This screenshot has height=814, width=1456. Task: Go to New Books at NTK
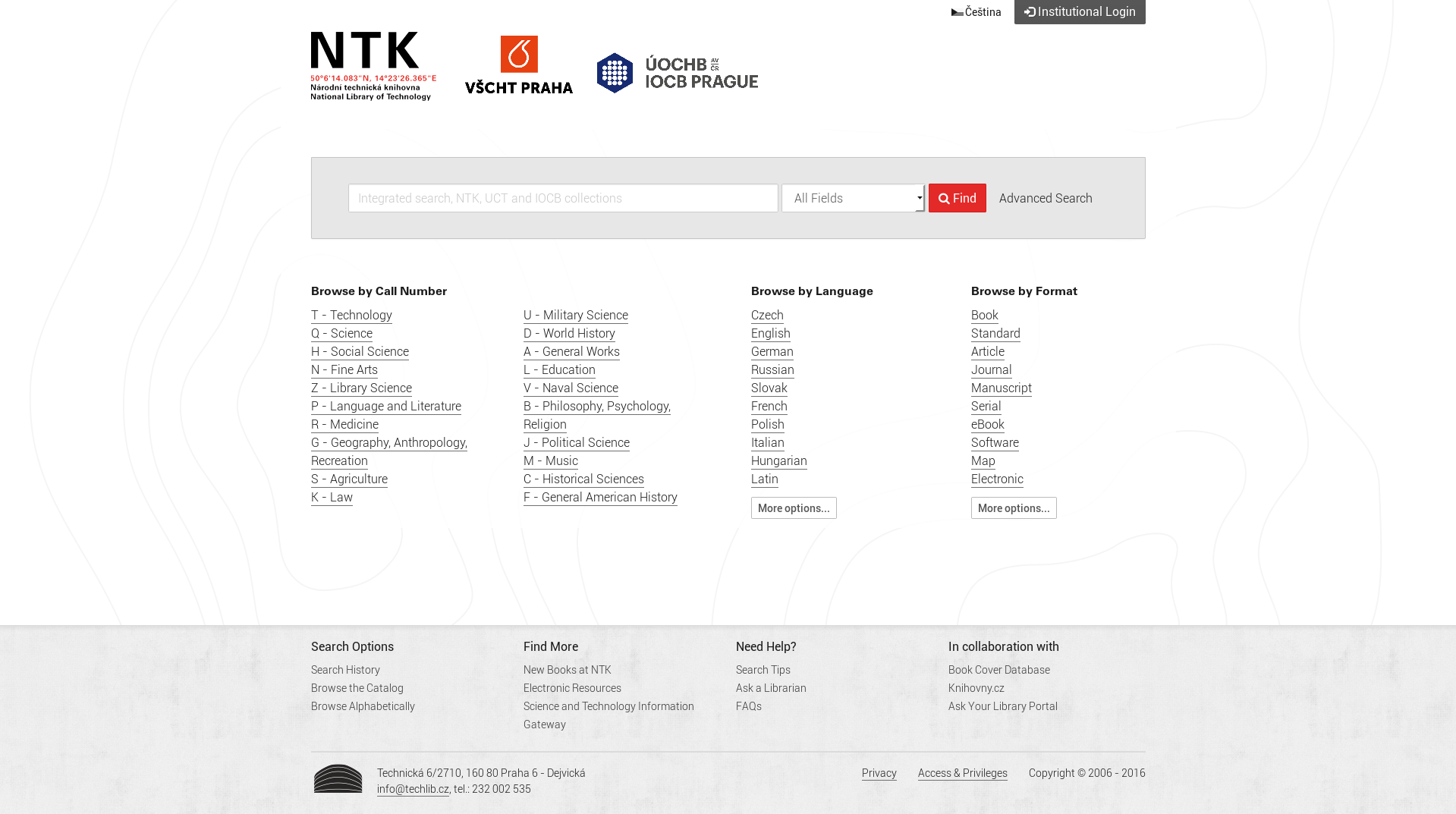point(567,670)
